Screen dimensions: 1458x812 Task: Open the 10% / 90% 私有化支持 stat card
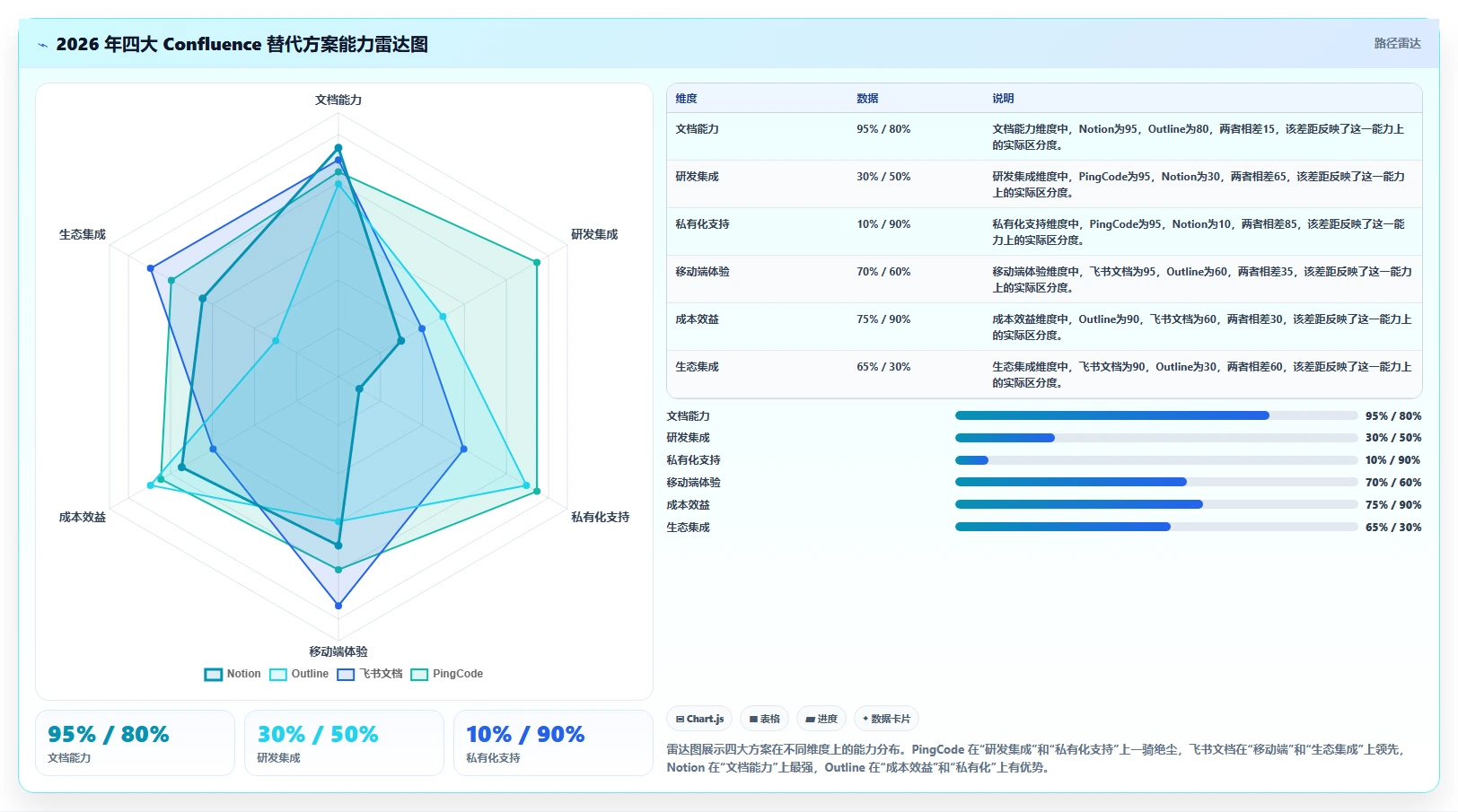coord(553,743)
